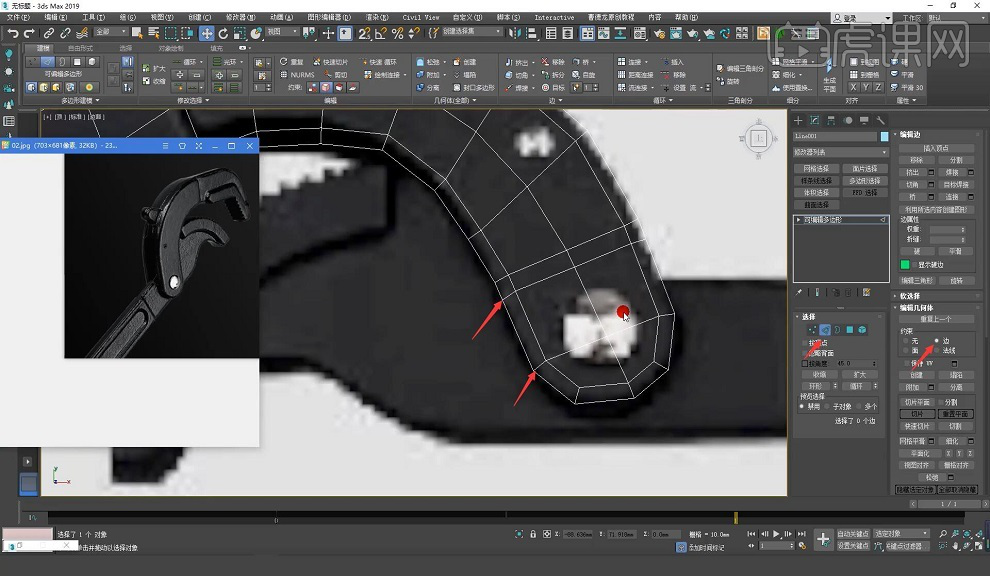Click the 重复上一个 button

pyautogui.click(x=936, y=319)
